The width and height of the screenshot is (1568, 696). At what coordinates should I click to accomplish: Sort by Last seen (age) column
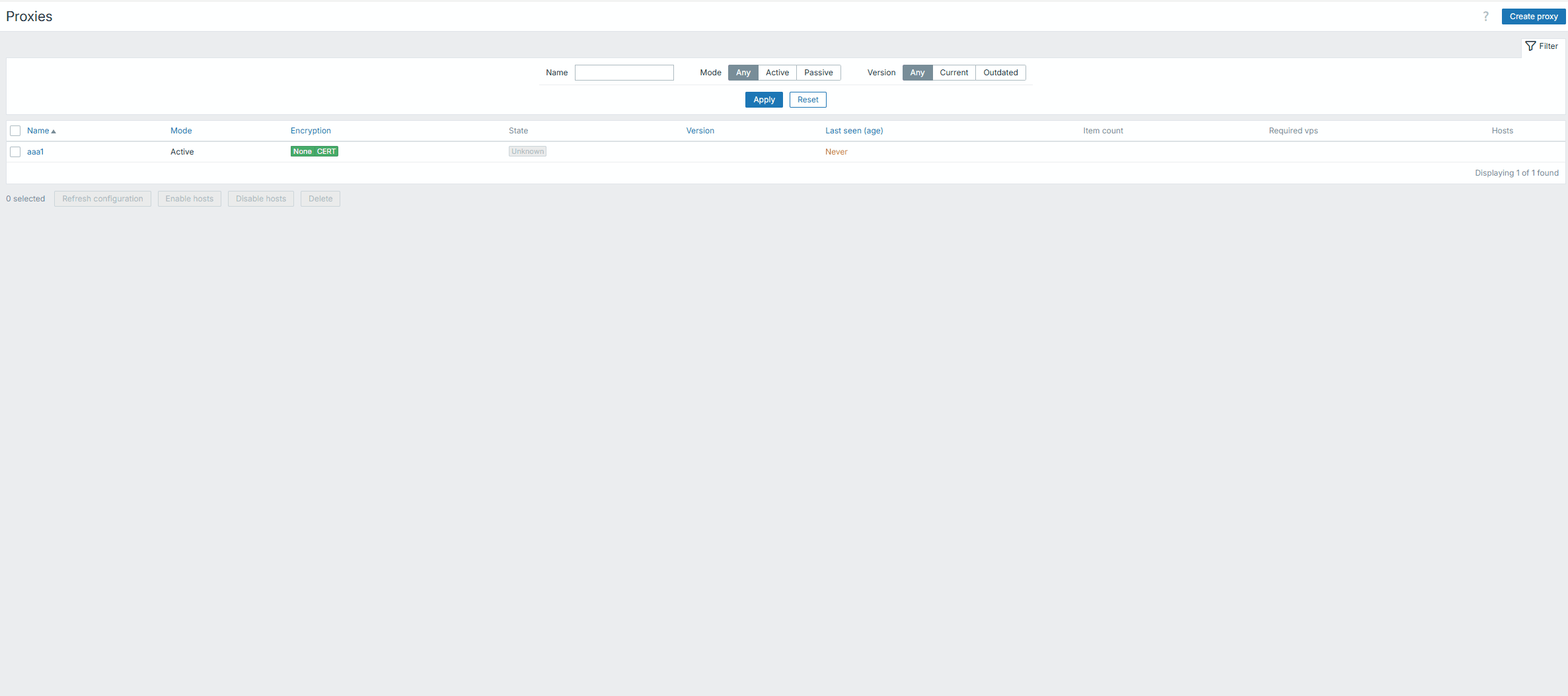(854, 131)
